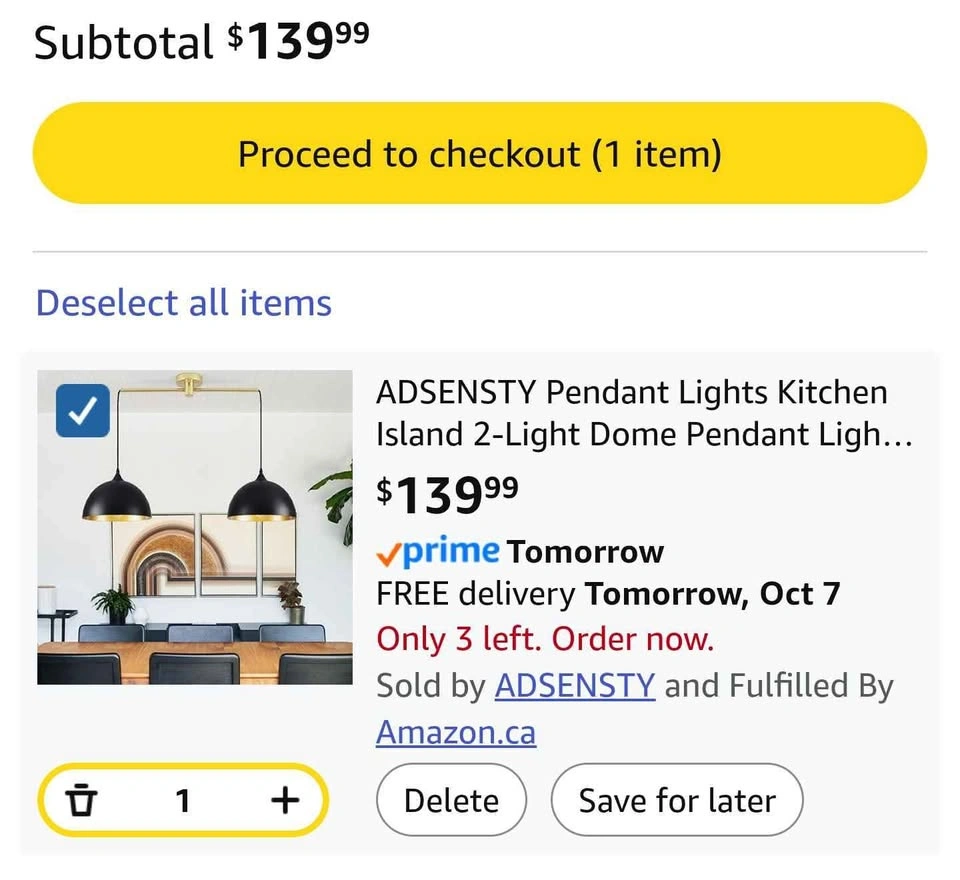Click the bold Tomorrow label beside prime
This screenshot has height=880, width=960.
click(x=585, y=552)
